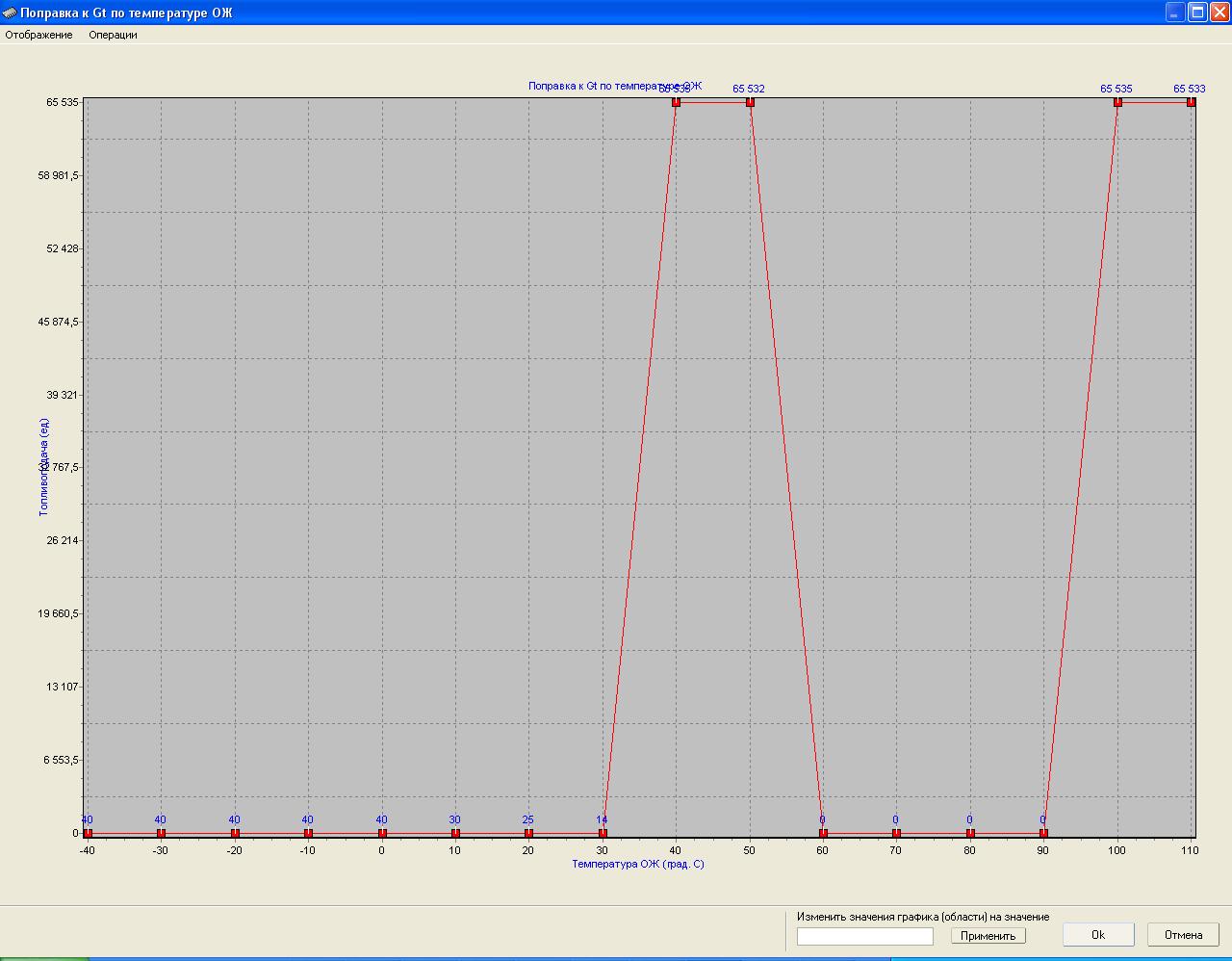This screenshot has height=961, width=1232.
Task: Click the X-axis label Температура ОЖ (град. С)
Action: pyautogui.click(x=638, y=864)
